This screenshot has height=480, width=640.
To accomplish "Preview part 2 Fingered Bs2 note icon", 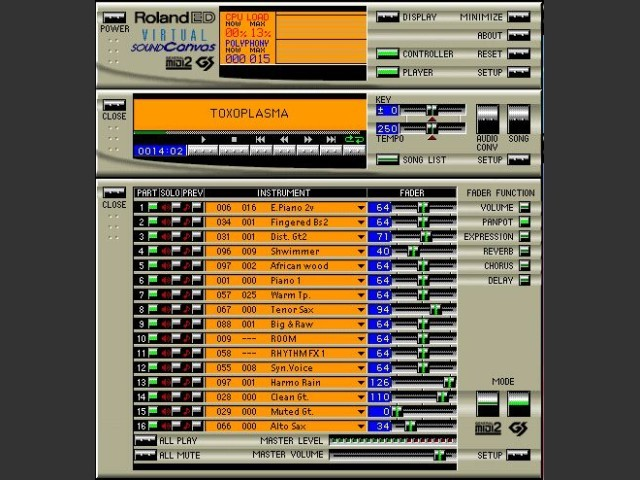I will (x=187, y=222).
